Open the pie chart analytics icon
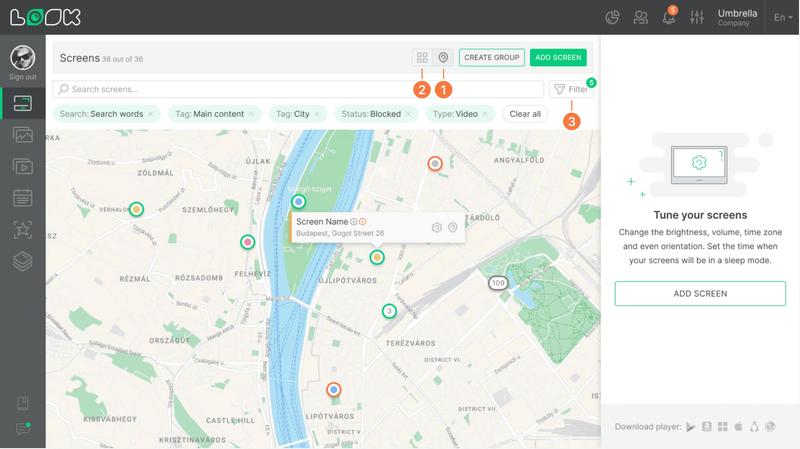This screenshot has width=800, height=449. tap(612, 17)
